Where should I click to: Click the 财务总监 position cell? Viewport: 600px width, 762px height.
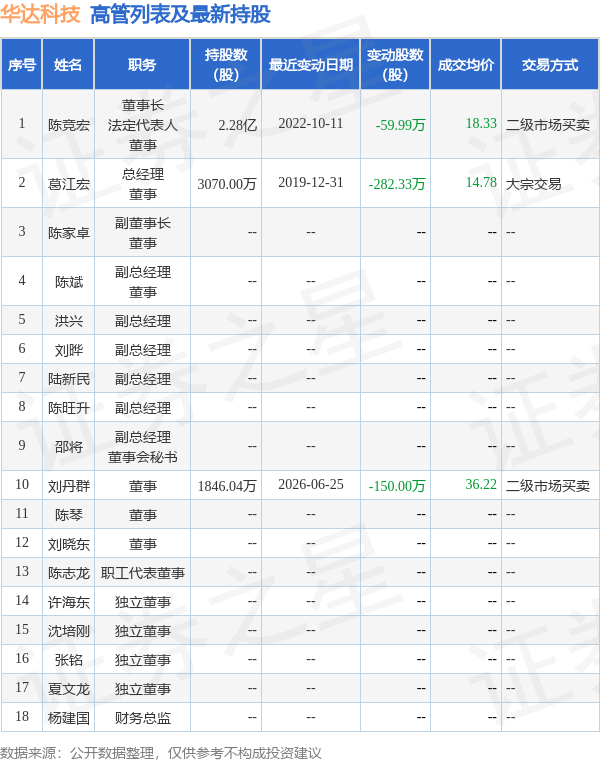point(142,718)
